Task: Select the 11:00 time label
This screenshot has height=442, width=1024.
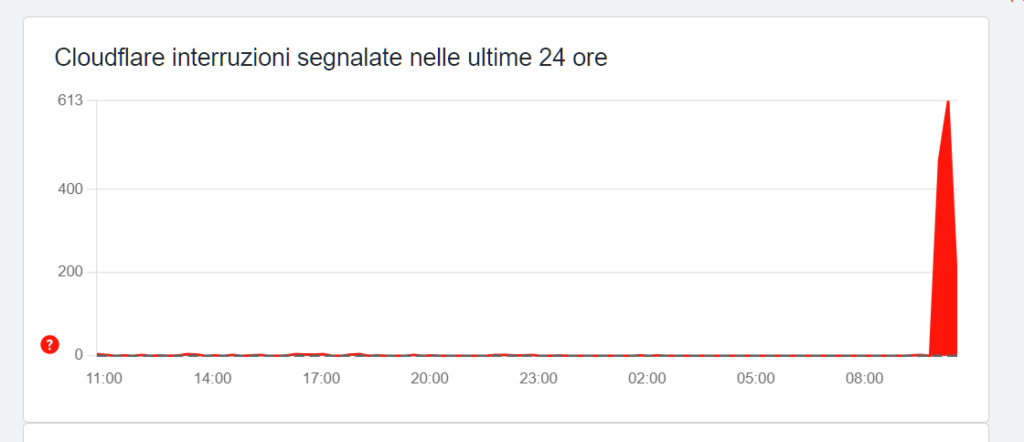Action: [104, 379]
